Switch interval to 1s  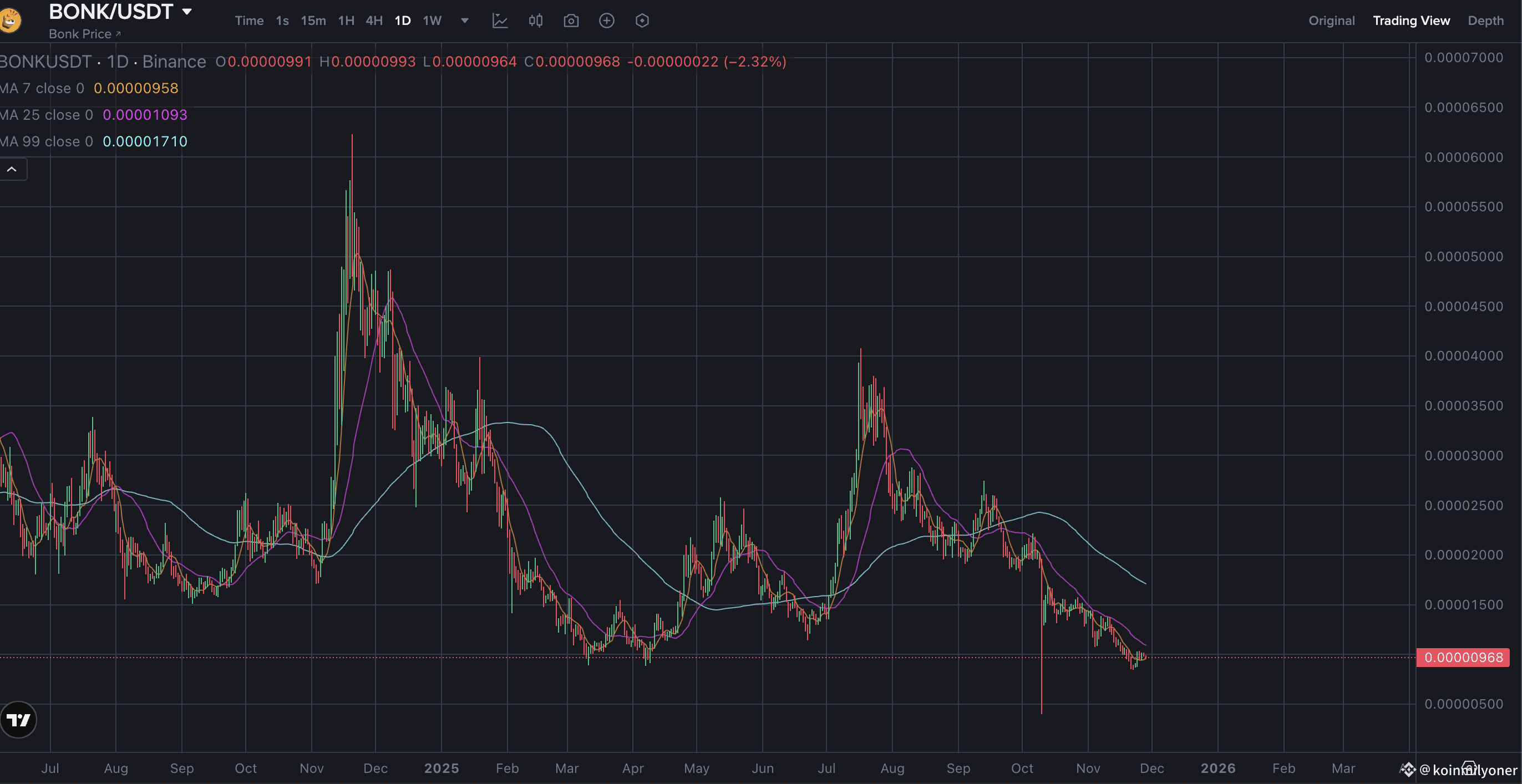coord(282,21)
